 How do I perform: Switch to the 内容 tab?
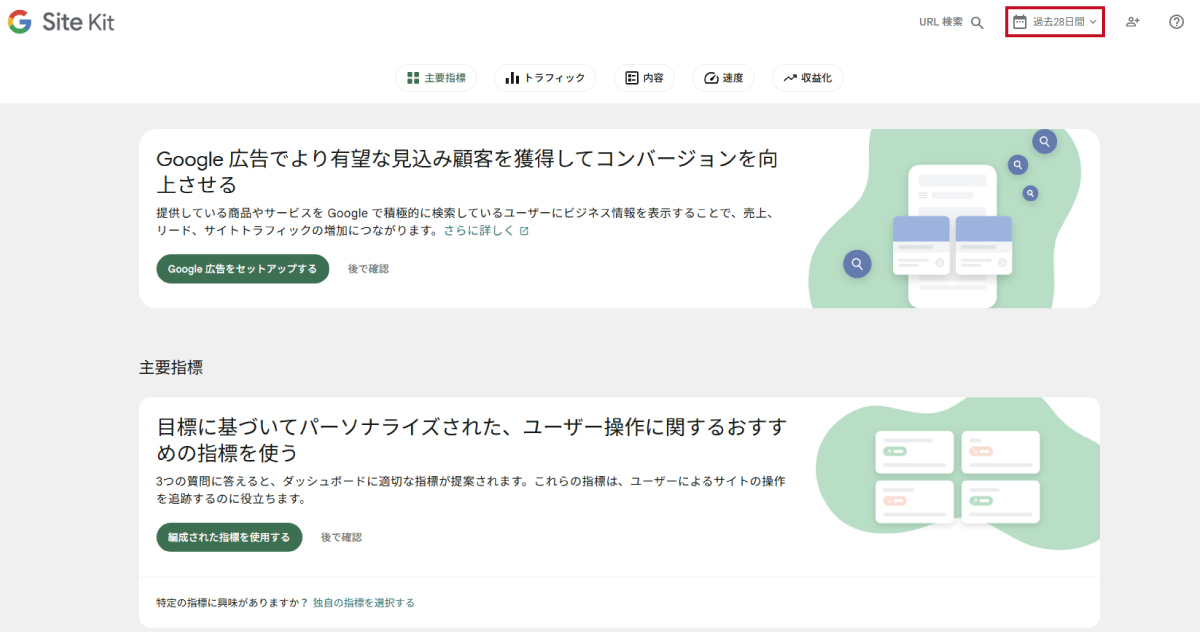tap(644, 78)
